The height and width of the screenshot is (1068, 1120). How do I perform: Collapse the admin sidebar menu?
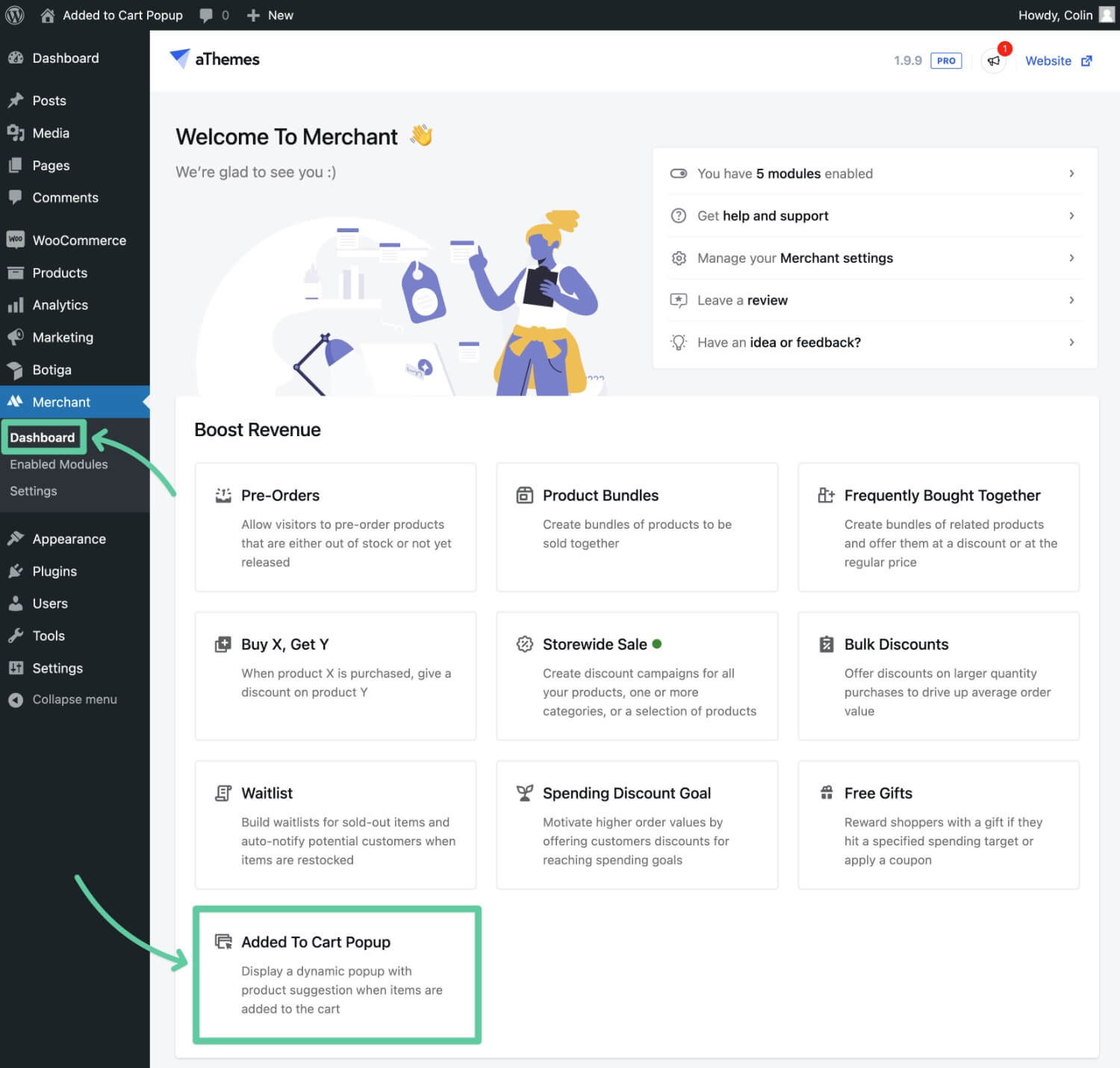click(75, 700)
